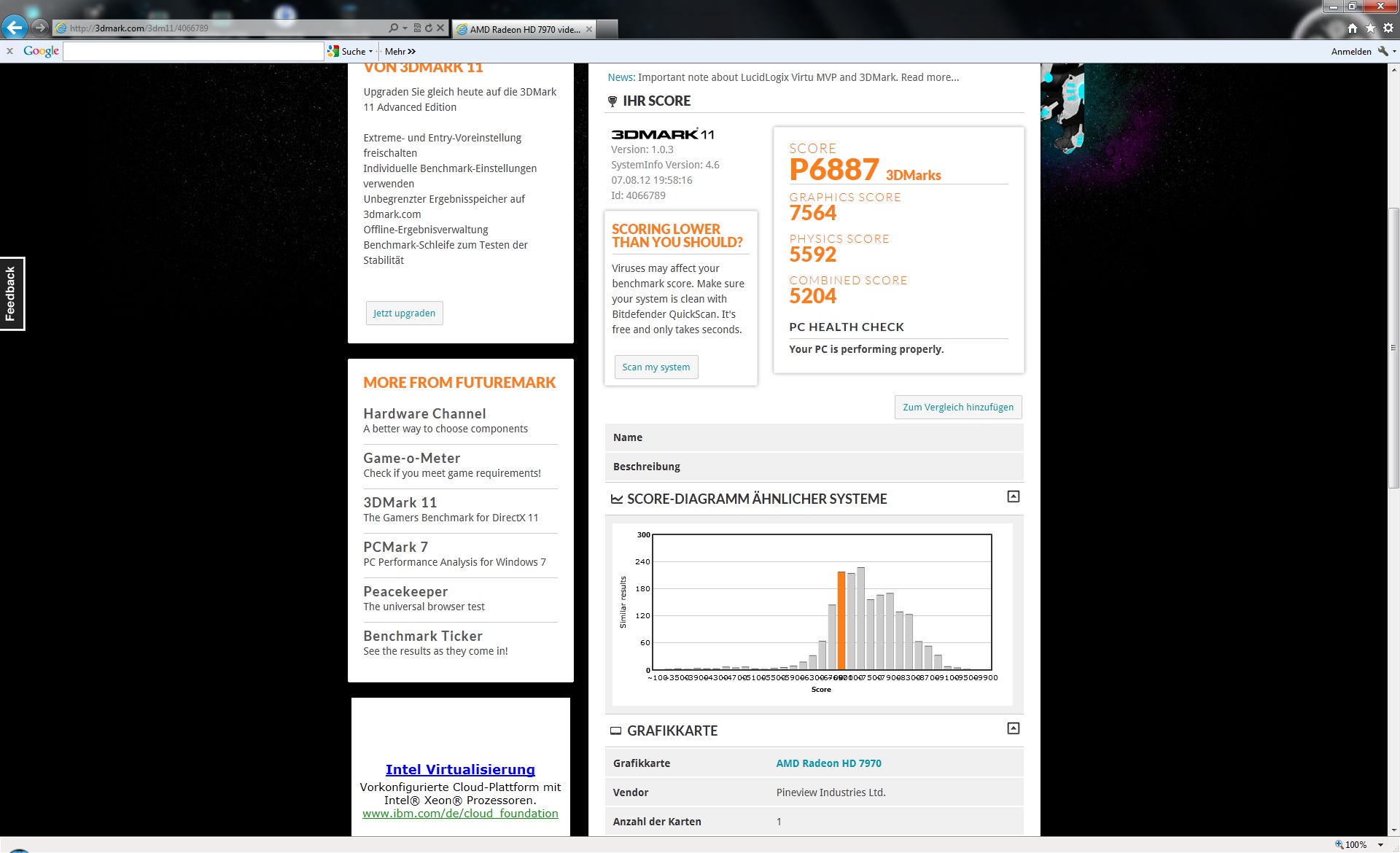Select the AMD Radeon HD 7970 tab
The height and width of the screenshot is (853, 1400).
click(x=524, y=29)
